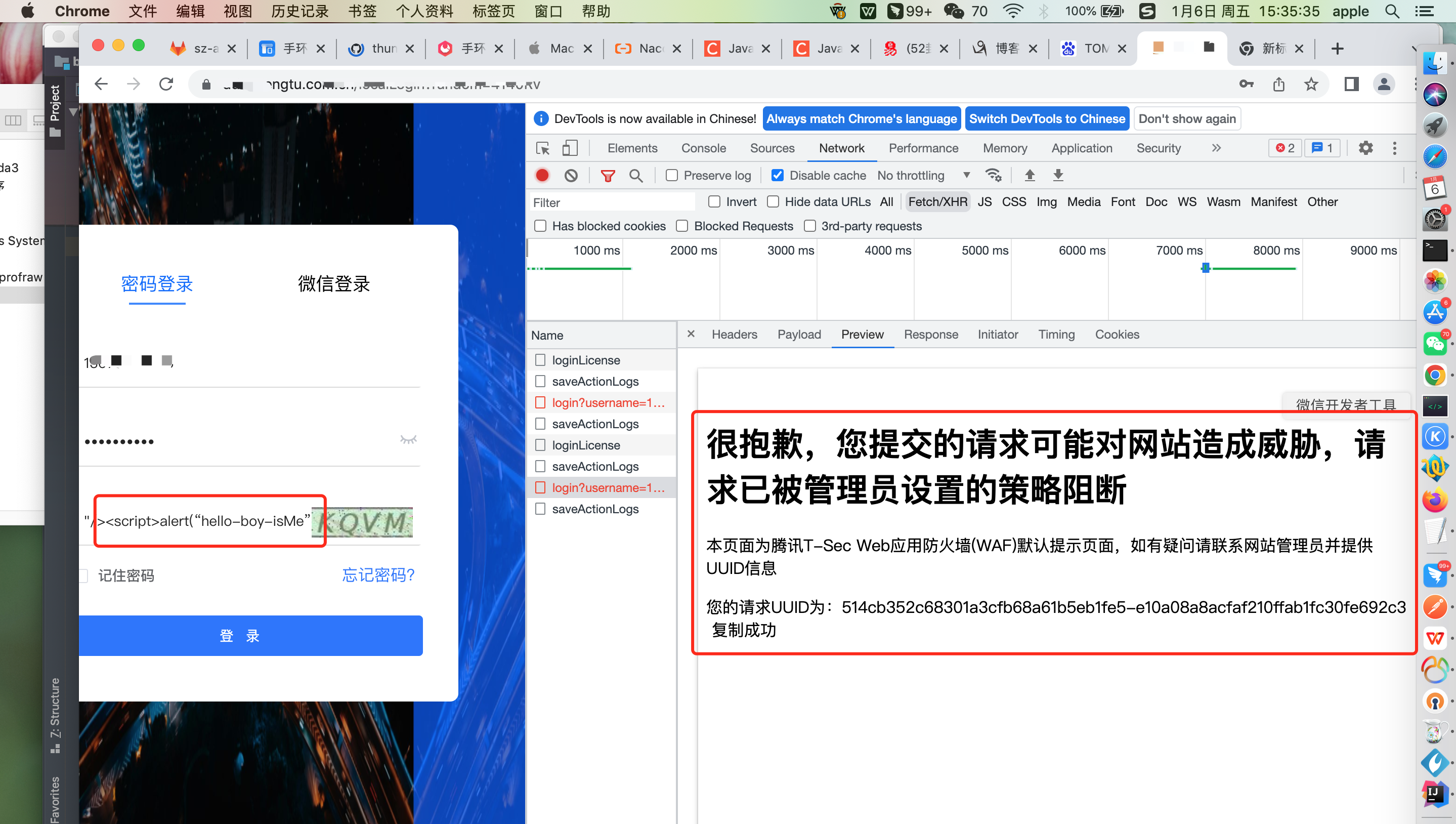Select the Fetch/XHR filter option
Image resolution: width=1456 pixels, height=824 pixels.
pos(938,202)
